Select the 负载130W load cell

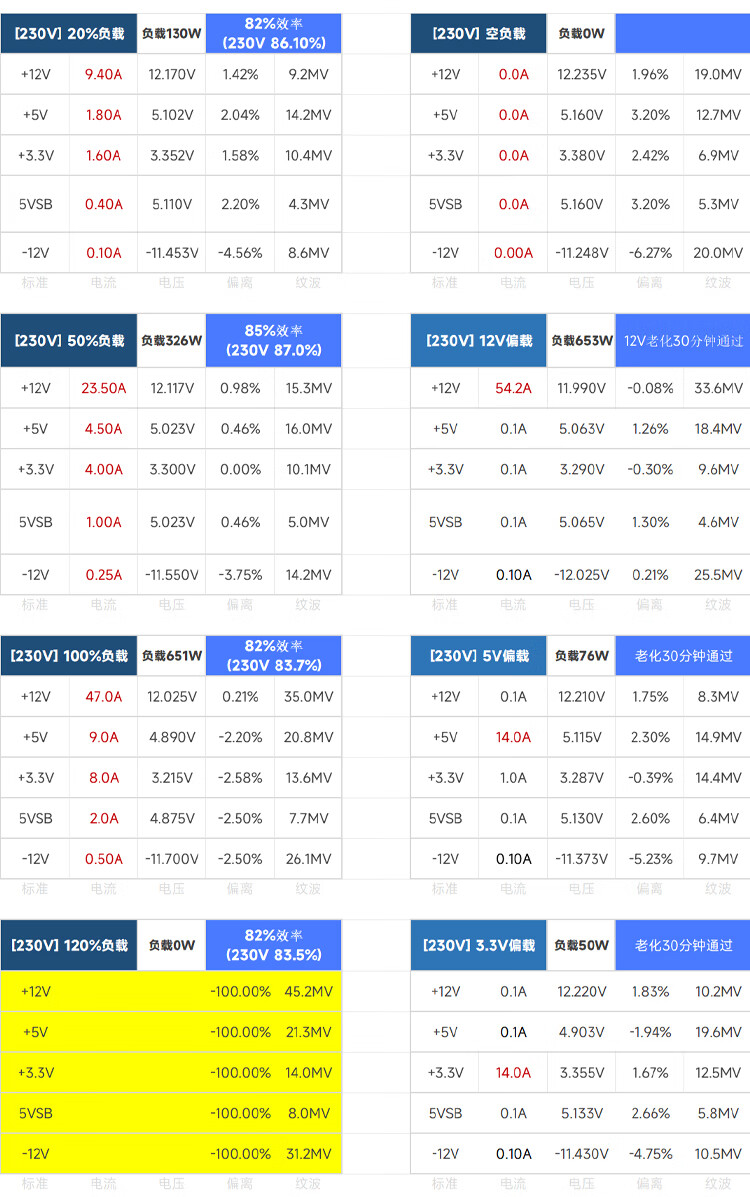tap(171, 33)
